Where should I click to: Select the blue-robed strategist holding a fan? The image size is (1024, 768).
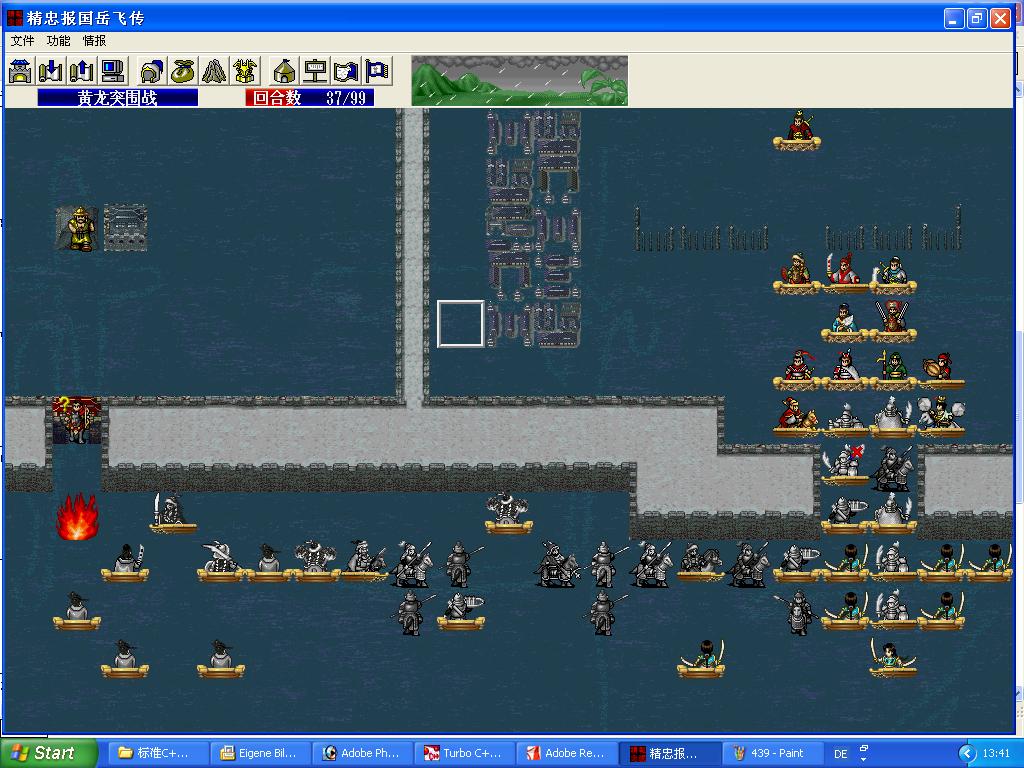coord(845,321)
